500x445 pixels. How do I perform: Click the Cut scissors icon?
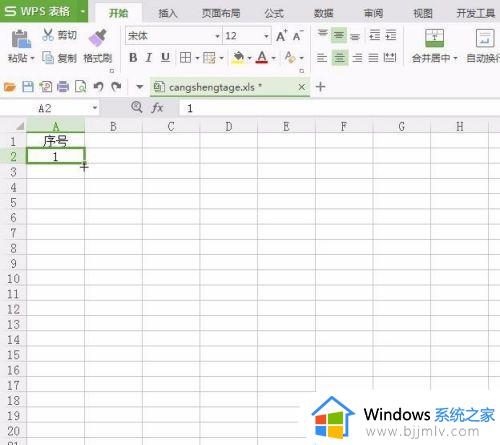(48, 35)
